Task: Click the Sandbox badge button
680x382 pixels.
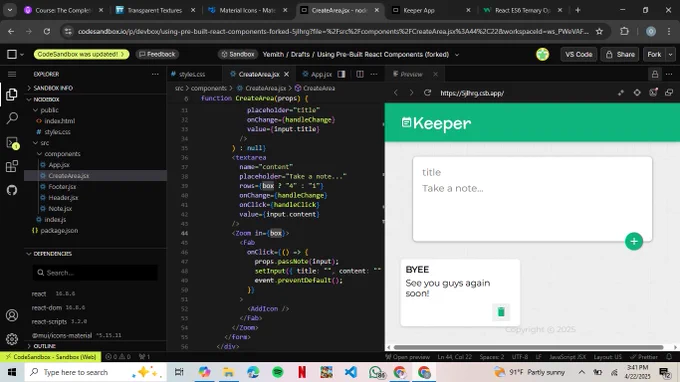Action: (x=237, y=54)
